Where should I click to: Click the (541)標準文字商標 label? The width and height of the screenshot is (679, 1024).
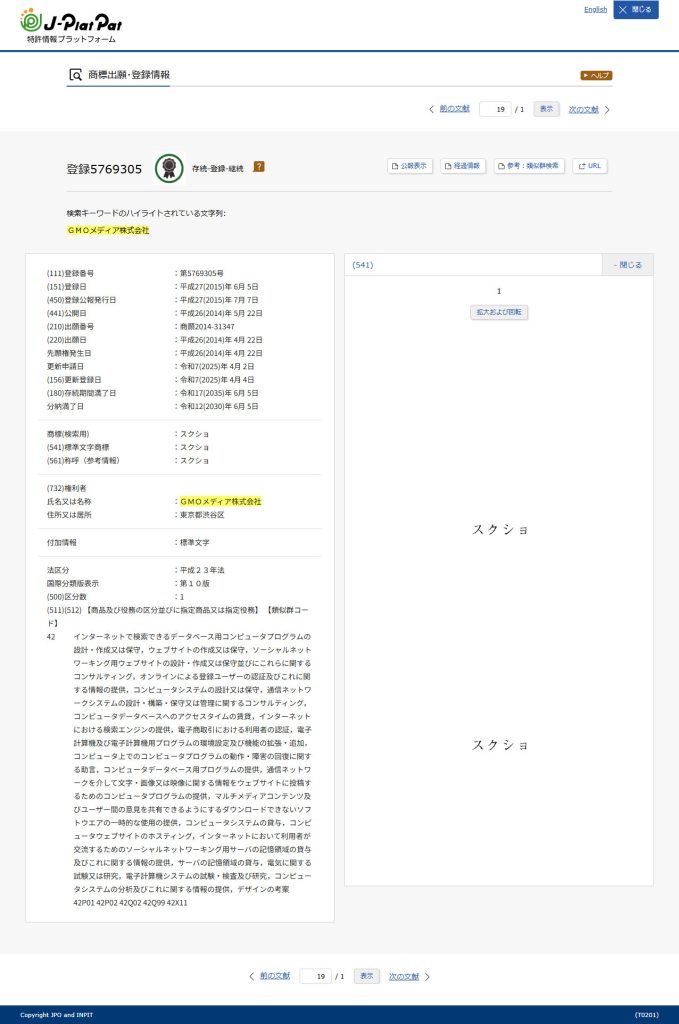[x=78, y=447]
